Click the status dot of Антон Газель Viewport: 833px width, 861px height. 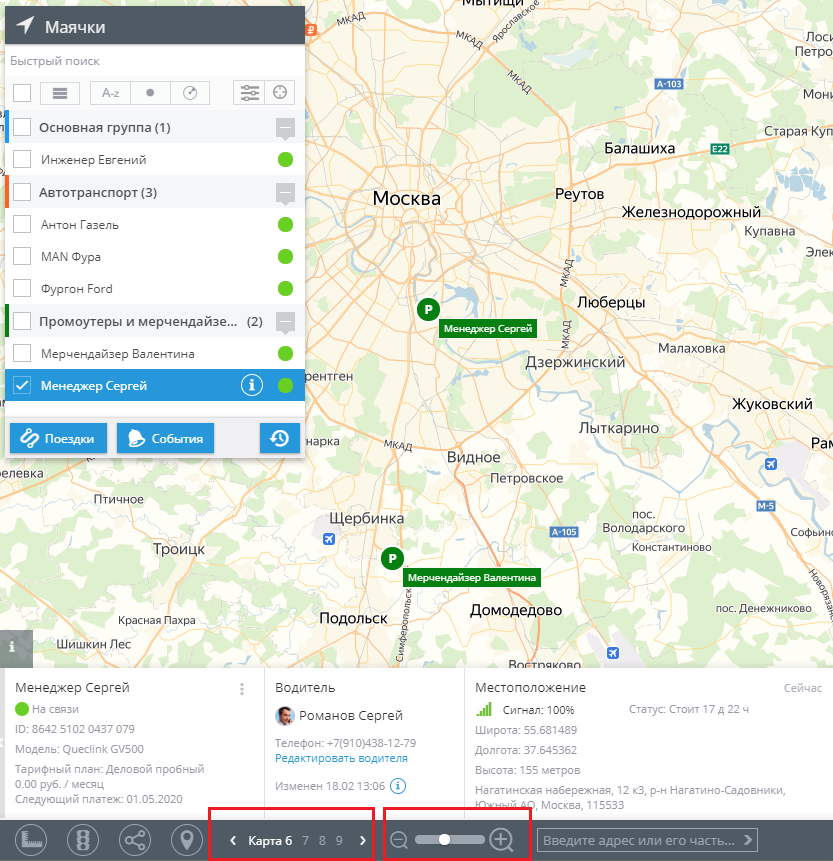coord(286,225)
